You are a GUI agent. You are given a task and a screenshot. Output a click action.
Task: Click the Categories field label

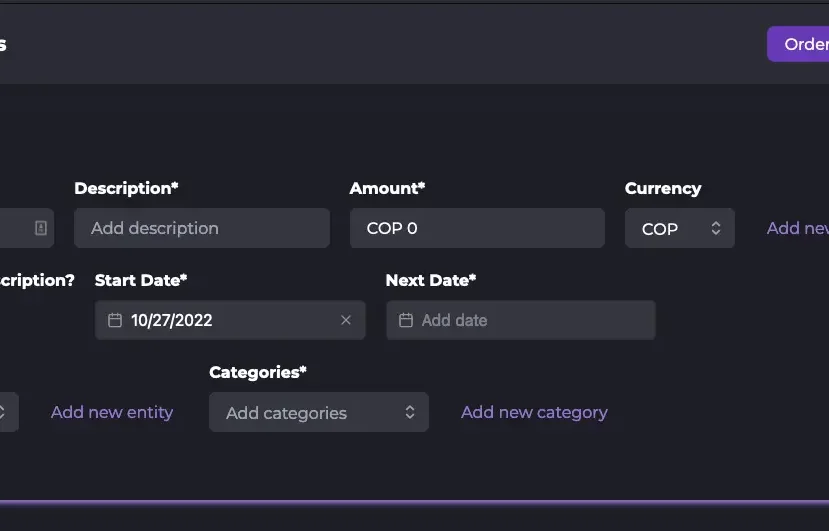tap(257, 372)
